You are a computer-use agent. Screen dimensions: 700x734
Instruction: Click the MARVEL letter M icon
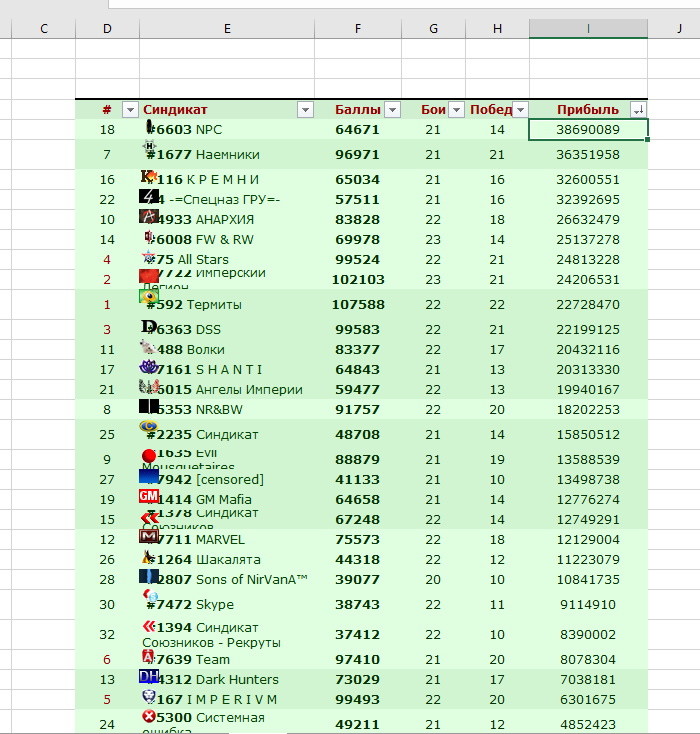pyautogui.click(x=149, y=536)
